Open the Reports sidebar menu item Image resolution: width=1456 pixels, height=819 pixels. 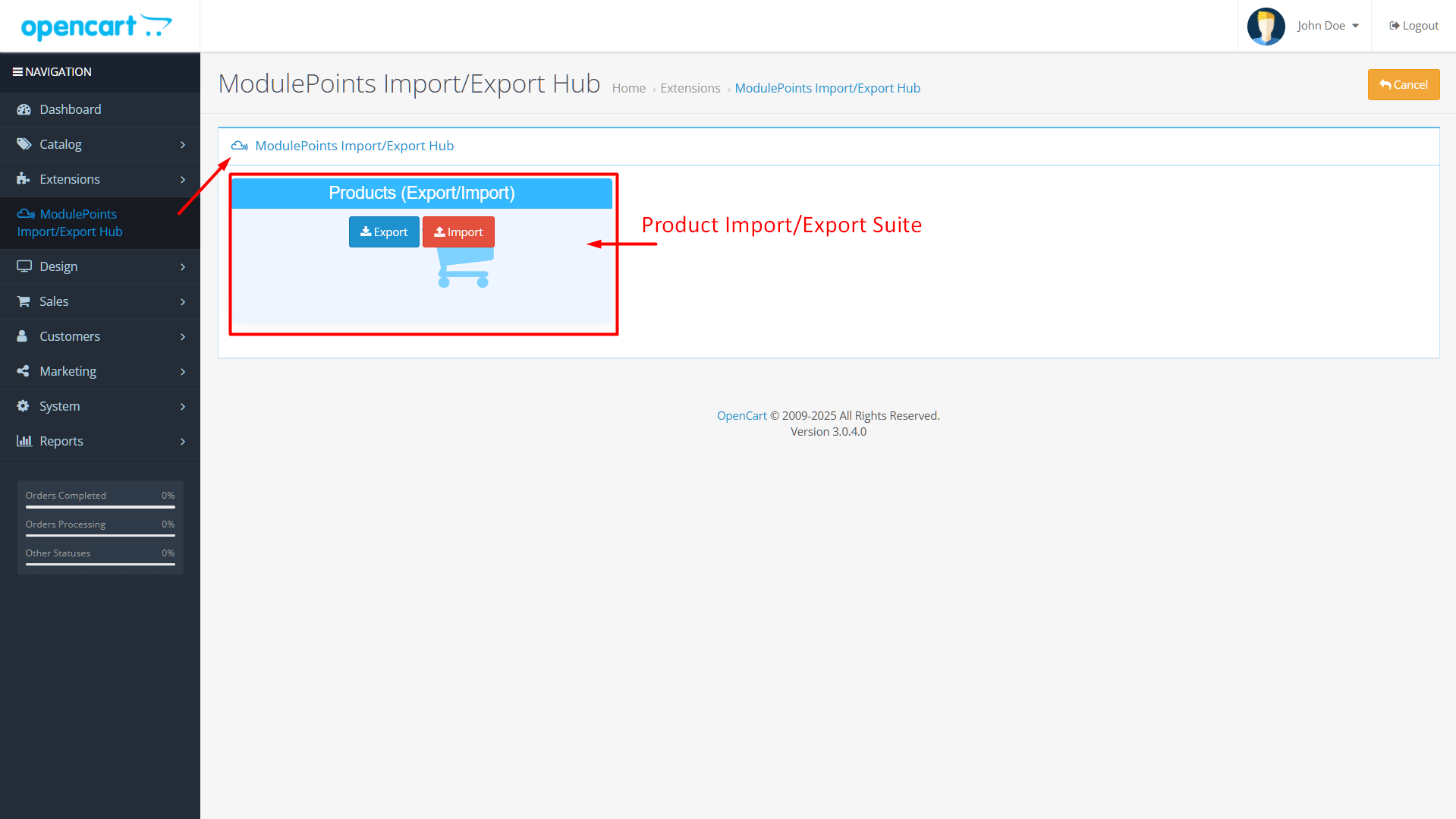(100, 441)
